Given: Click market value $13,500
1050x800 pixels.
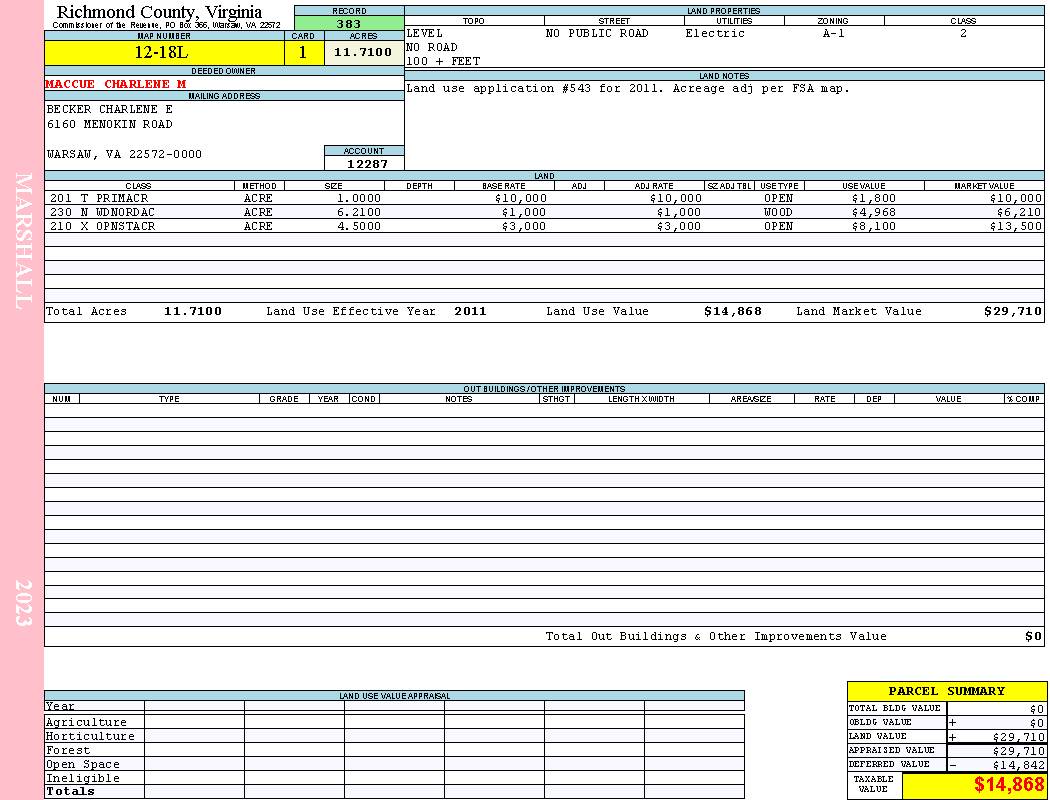Looking at the screenshot, I should (x=1016, y=226).
